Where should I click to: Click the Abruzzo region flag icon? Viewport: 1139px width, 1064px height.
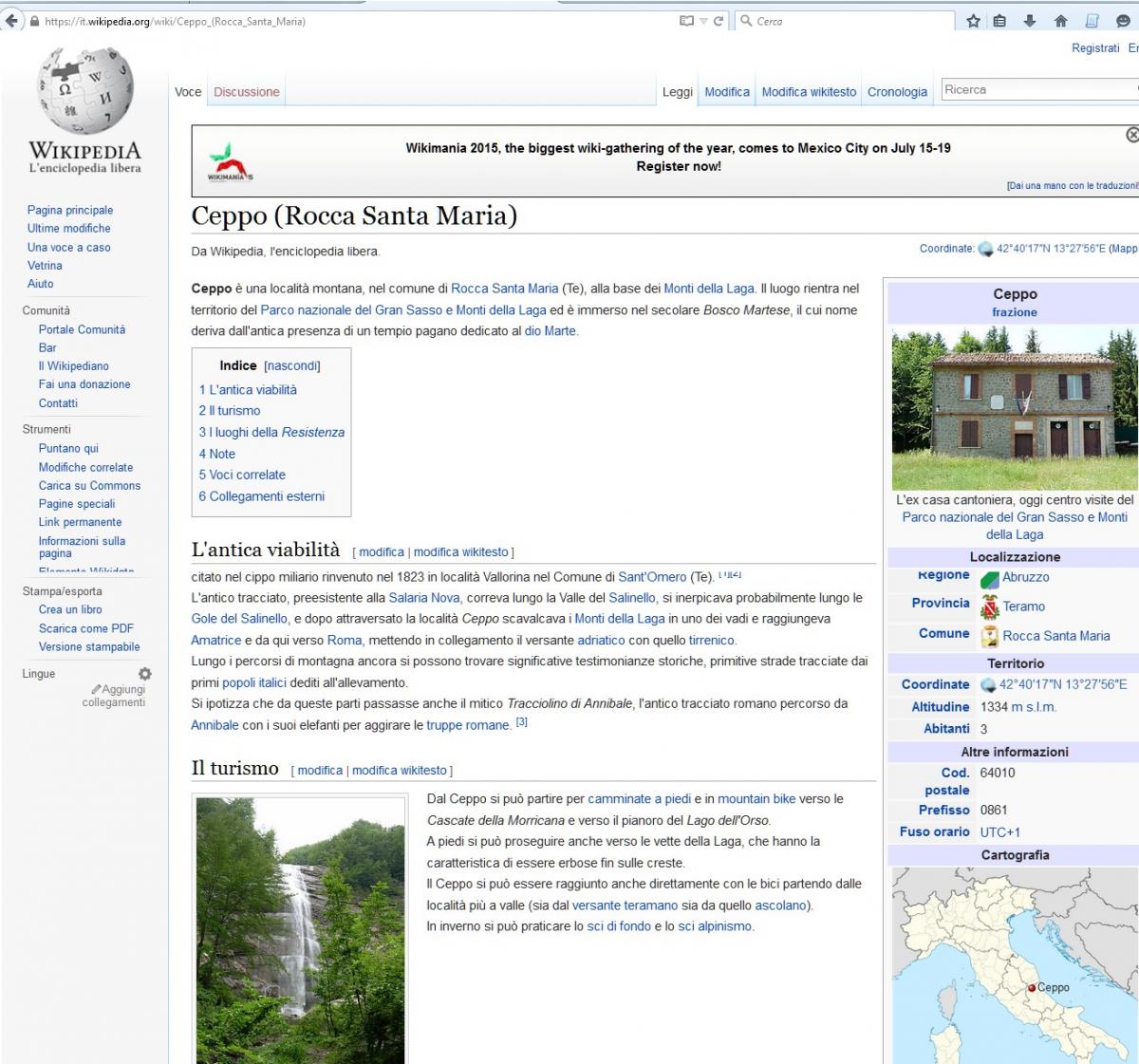(990, 578)
